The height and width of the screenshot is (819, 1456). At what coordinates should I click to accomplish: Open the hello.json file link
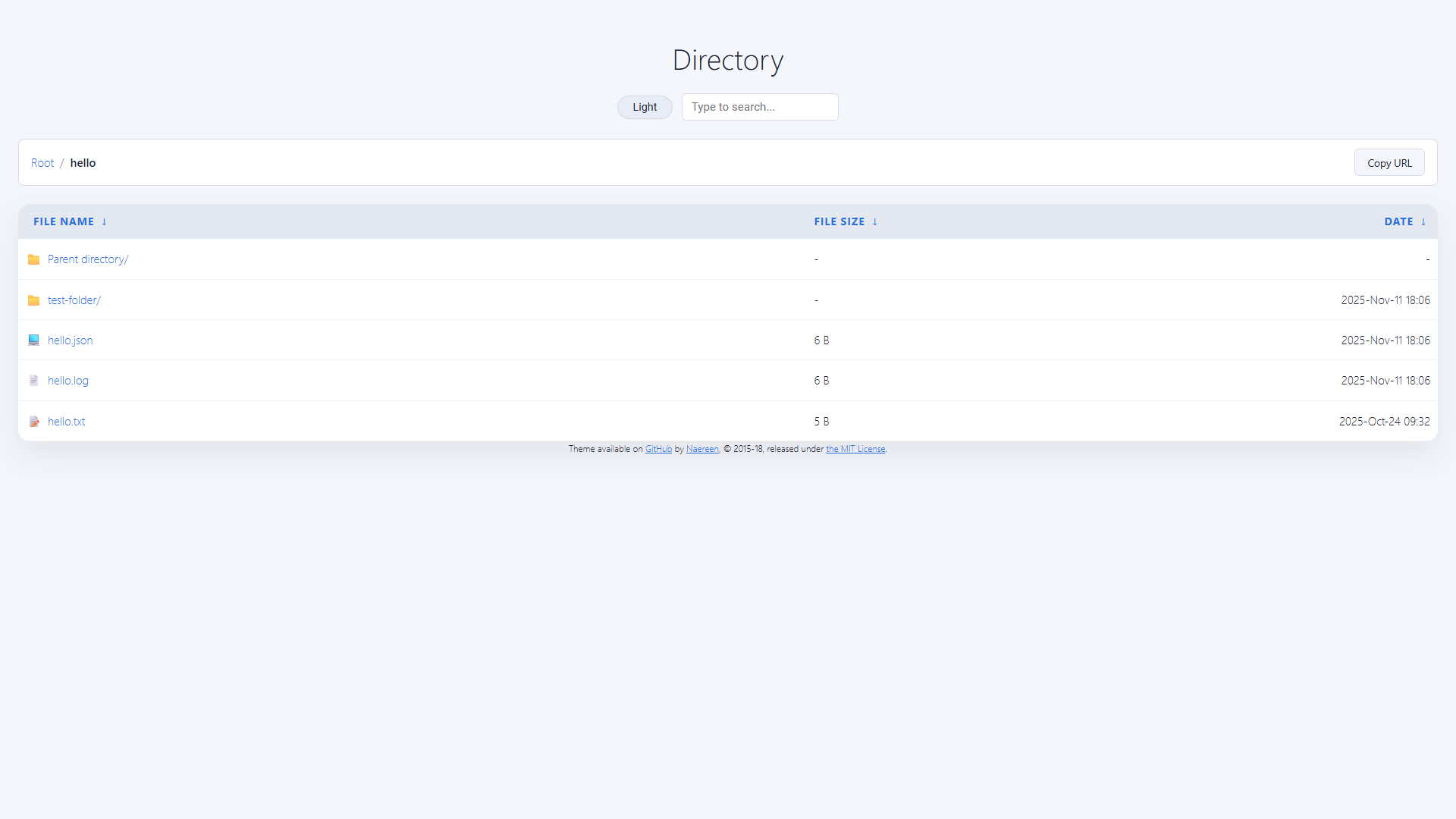click(71, 340)
